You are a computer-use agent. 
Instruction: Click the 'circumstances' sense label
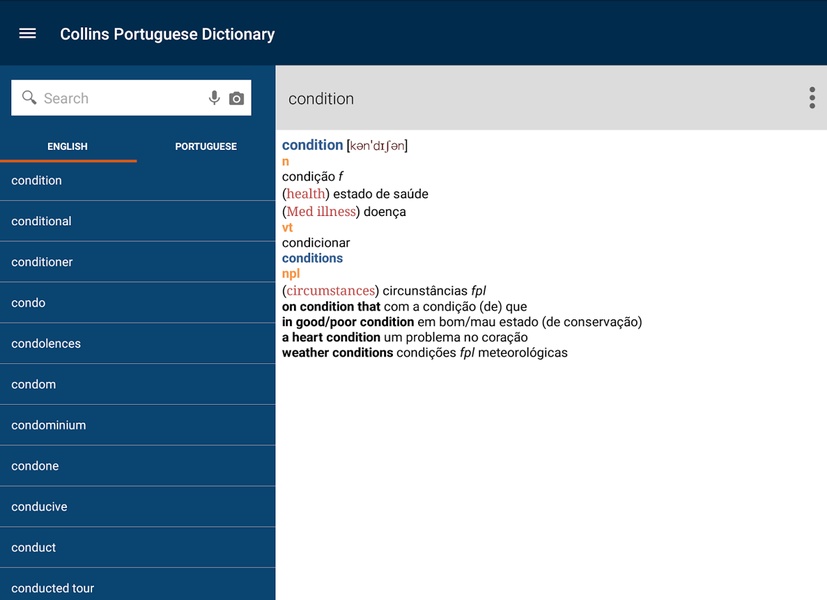(331, 291)
